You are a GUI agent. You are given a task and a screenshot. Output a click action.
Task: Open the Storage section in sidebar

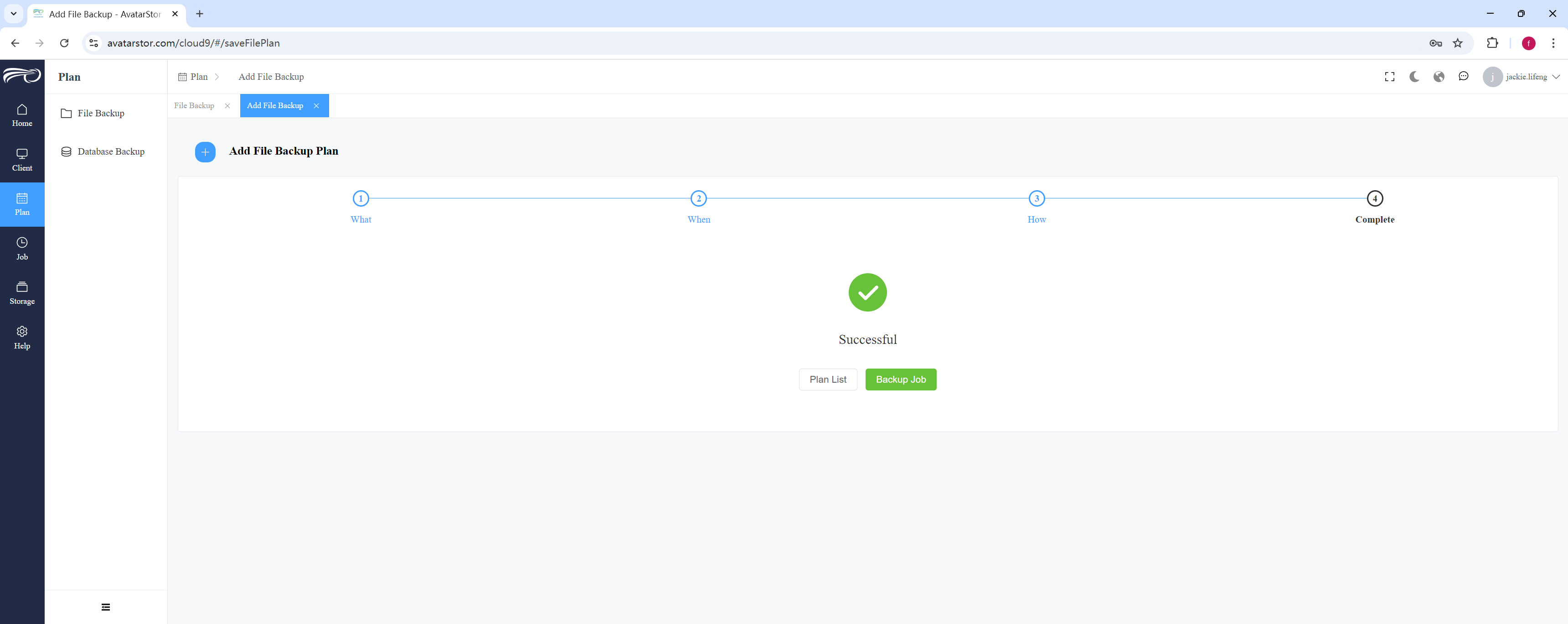point(22,293)
